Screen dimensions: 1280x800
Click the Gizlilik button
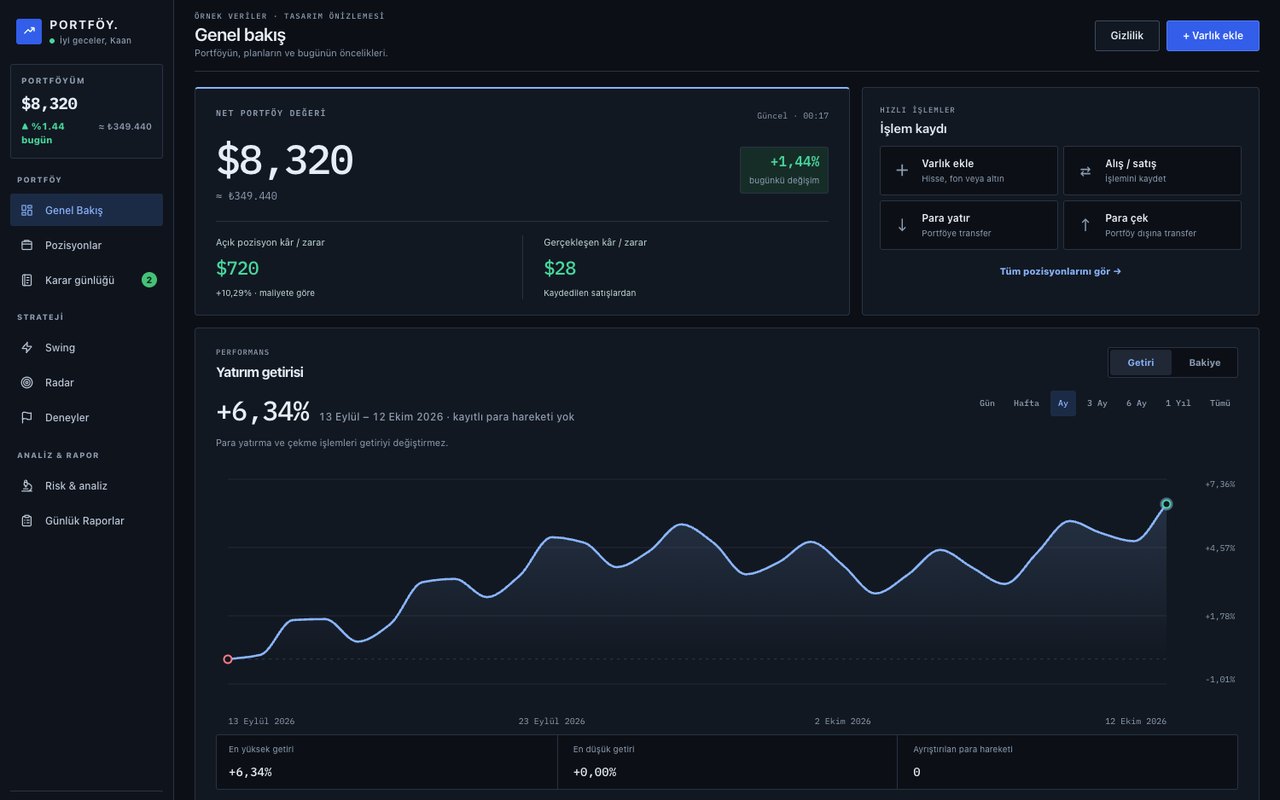click(1127, 35)
